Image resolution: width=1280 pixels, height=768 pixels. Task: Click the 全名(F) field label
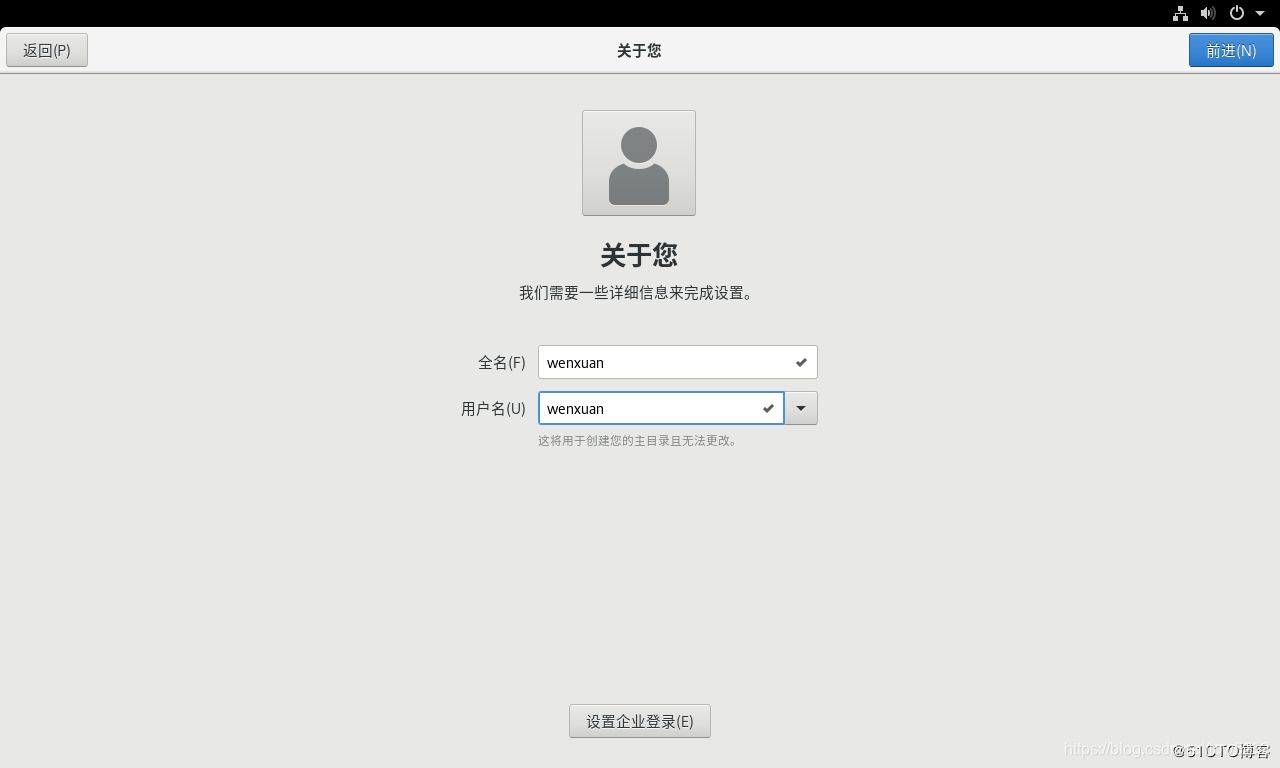coord(502,362)
